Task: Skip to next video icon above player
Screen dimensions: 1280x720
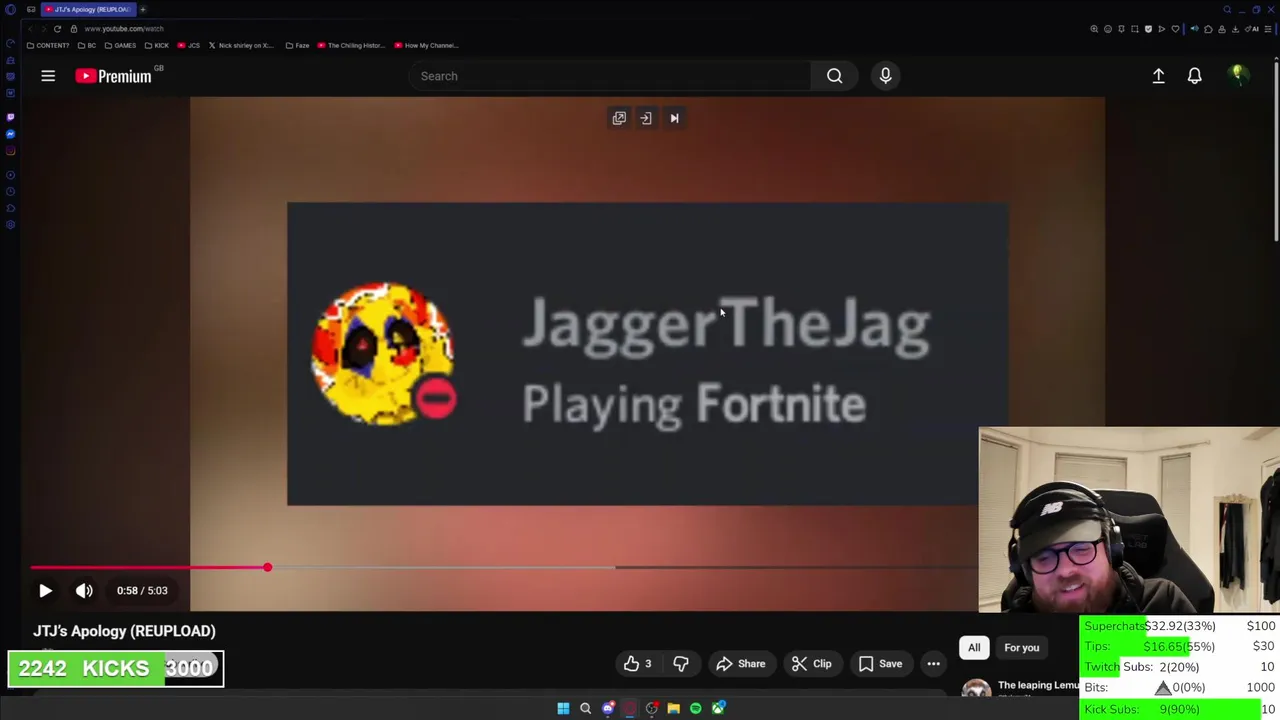Action: coord(674,118)
